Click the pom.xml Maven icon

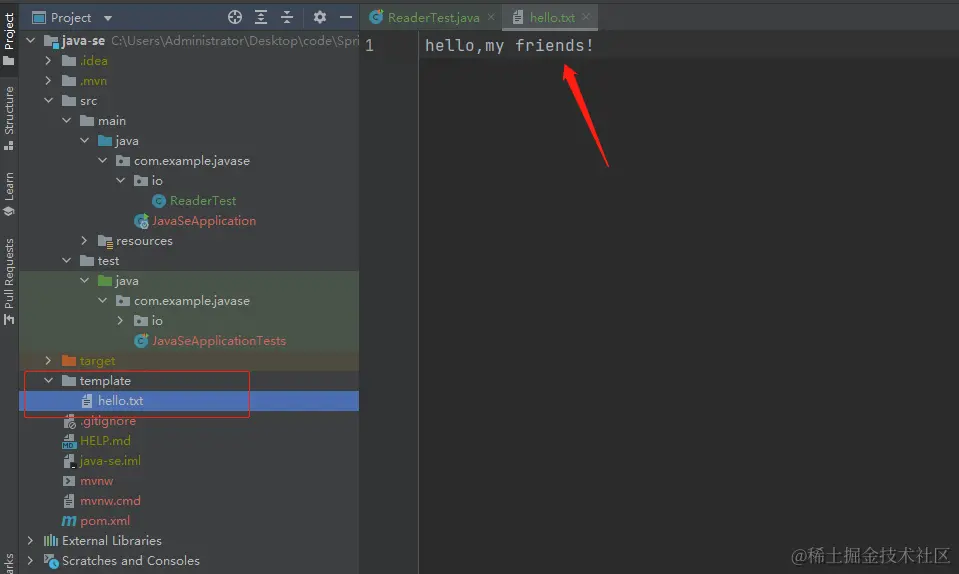[x=69, y=521]
